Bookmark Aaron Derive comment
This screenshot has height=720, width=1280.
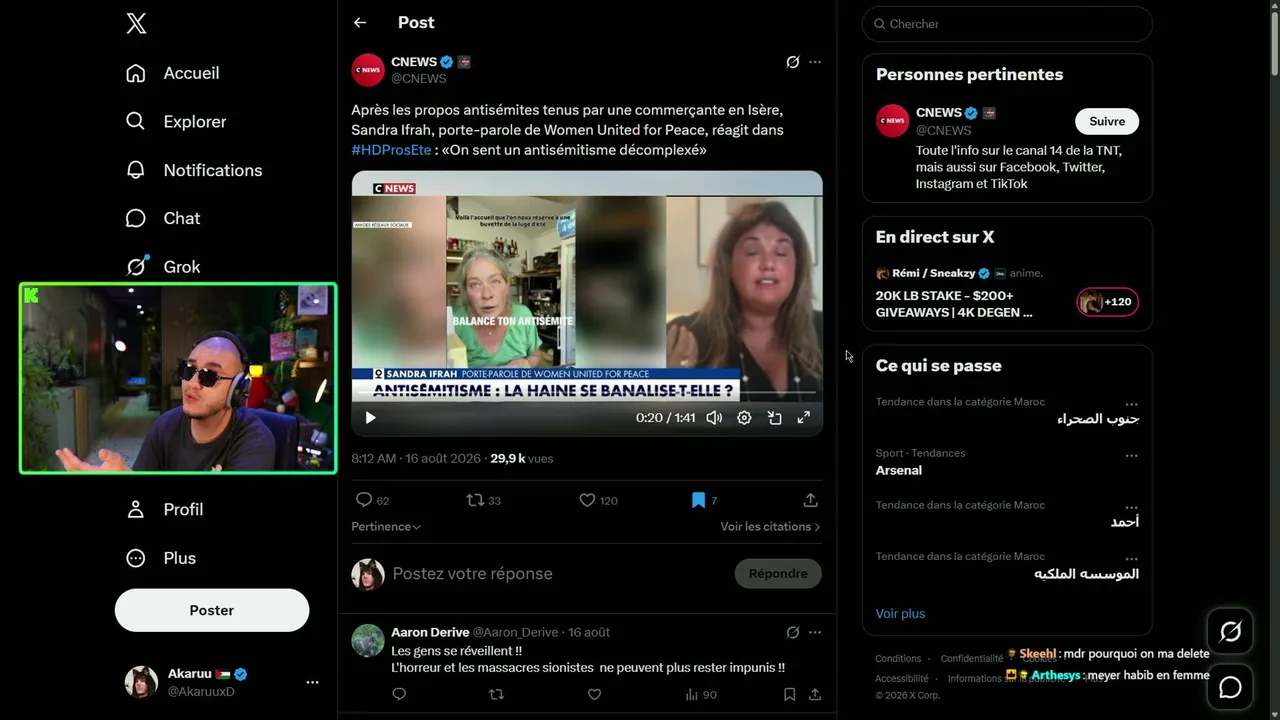(x=789, y=694)
